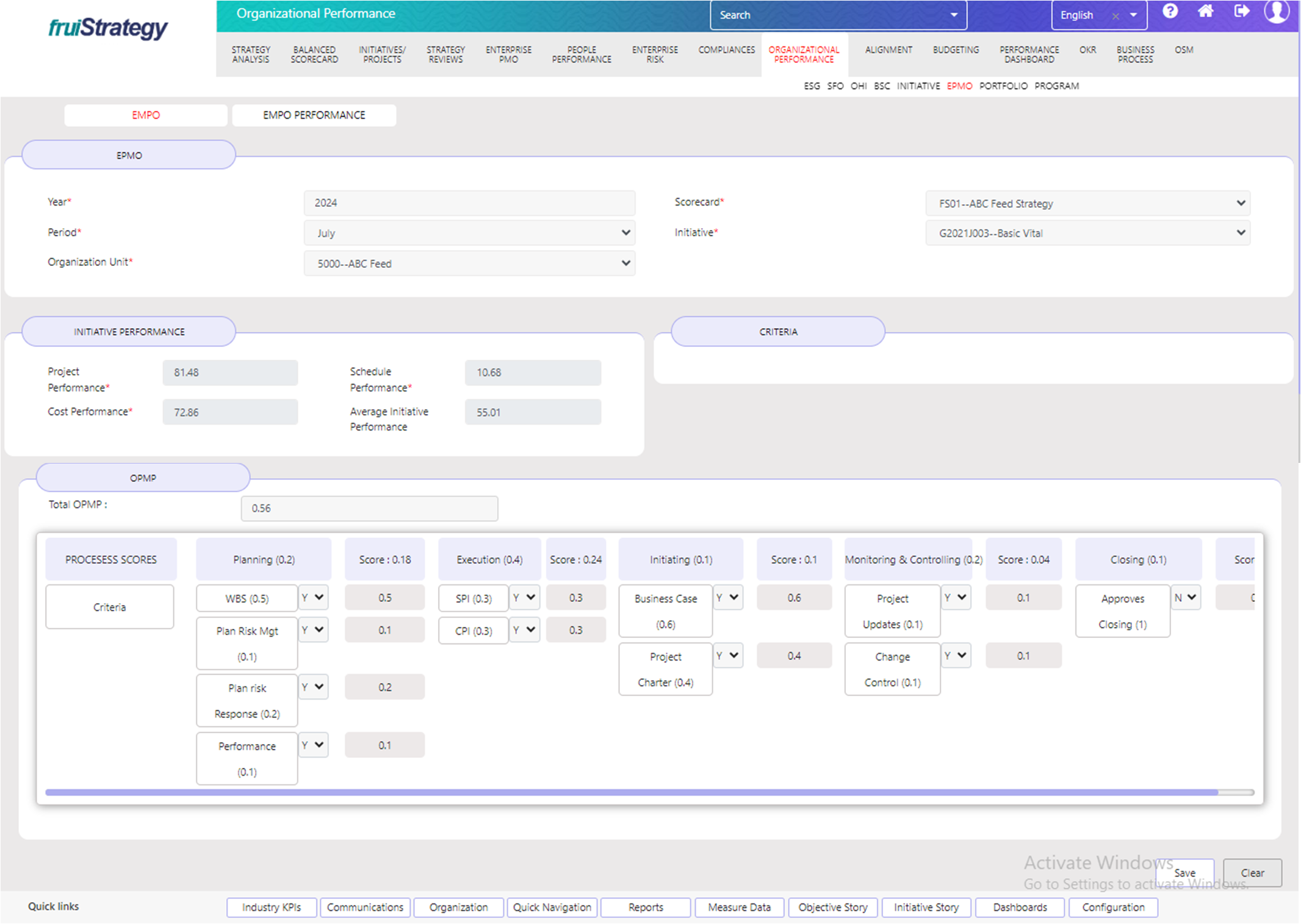Open the Balanced Scorecard menu
This screenshot has height=924, width=1301.
coord(314,54)
